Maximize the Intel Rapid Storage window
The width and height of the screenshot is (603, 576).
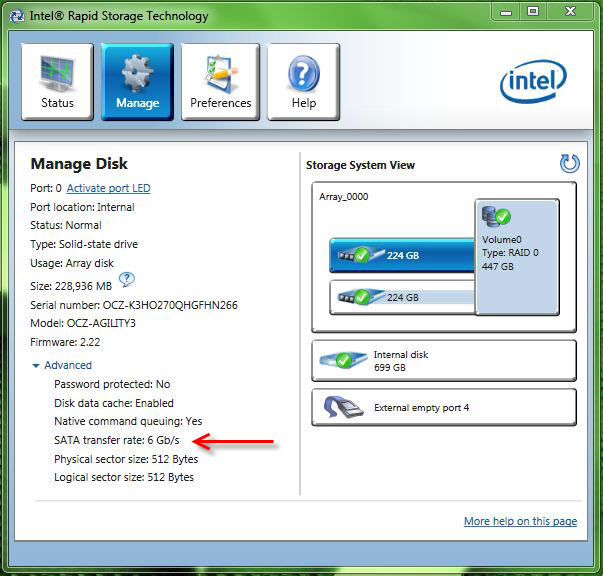533,12
